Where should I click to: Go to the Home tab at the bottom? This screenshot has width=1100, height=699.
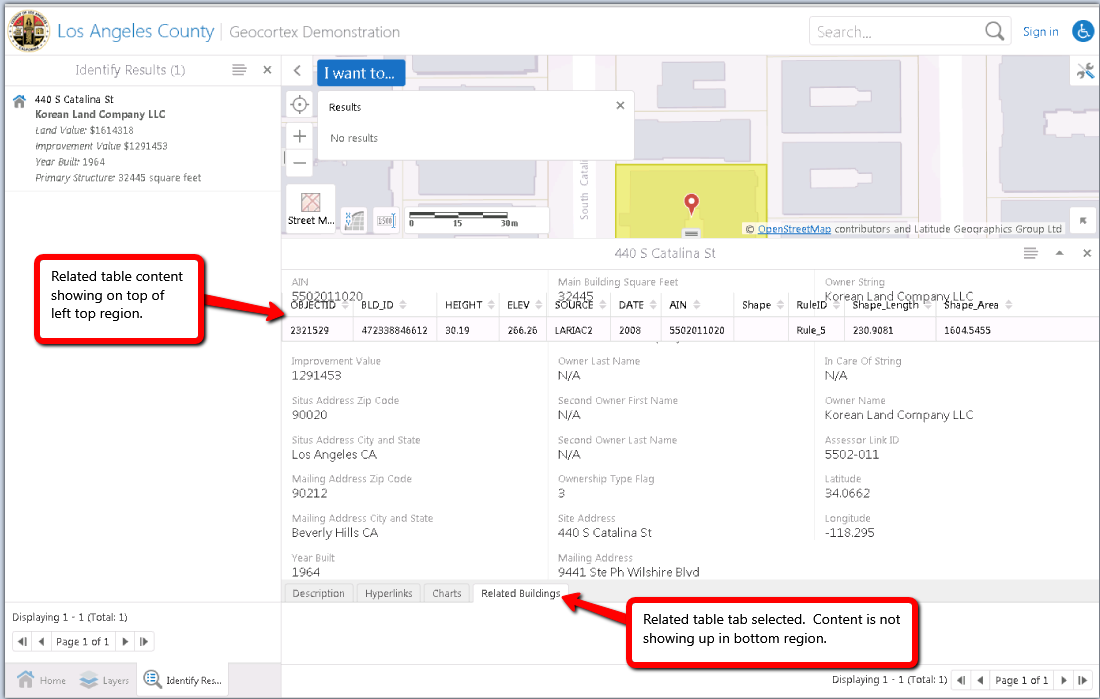42,680
